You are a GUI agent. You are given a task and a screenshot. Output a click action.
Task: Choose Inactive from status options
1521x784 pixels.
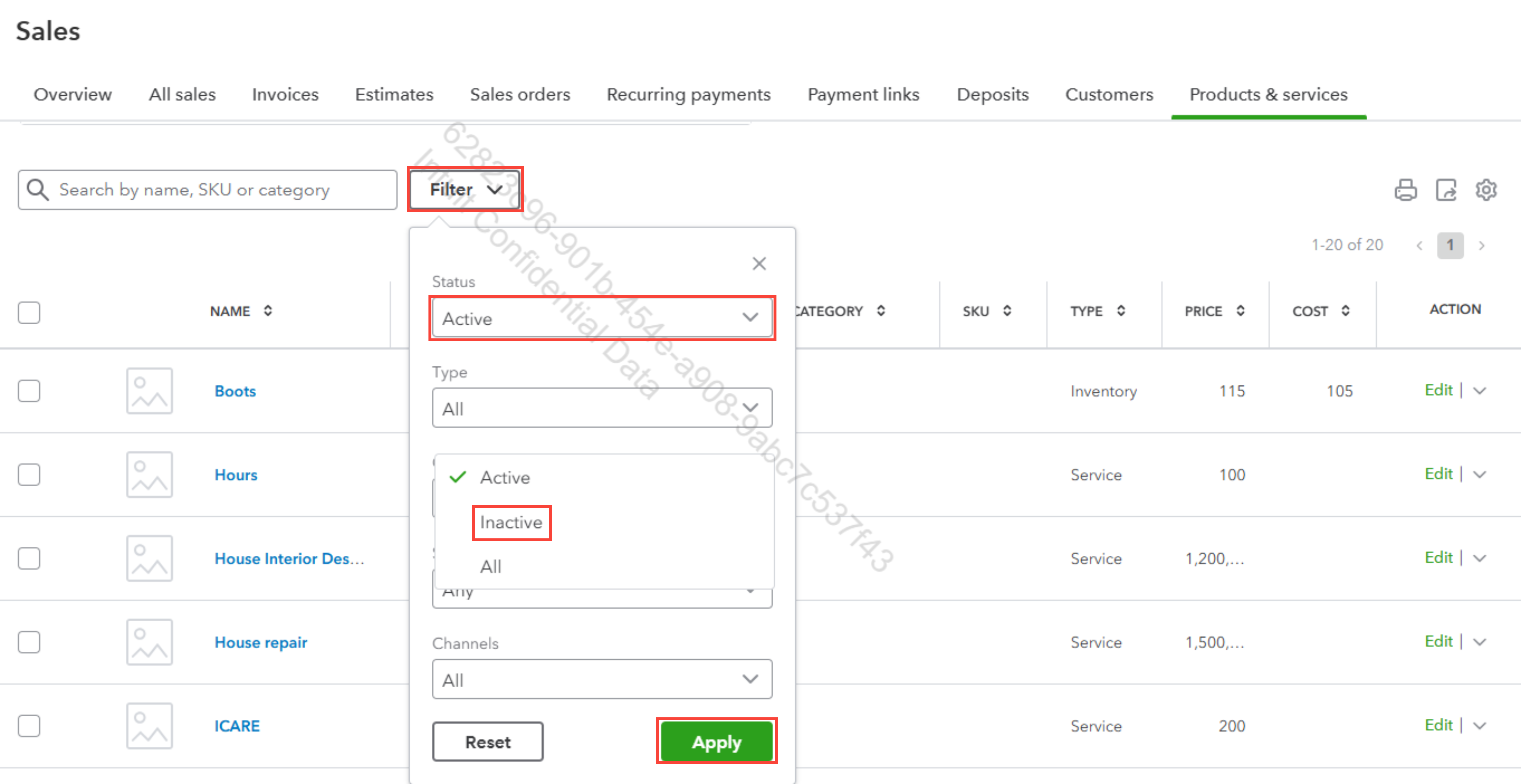tap(511, 522)
